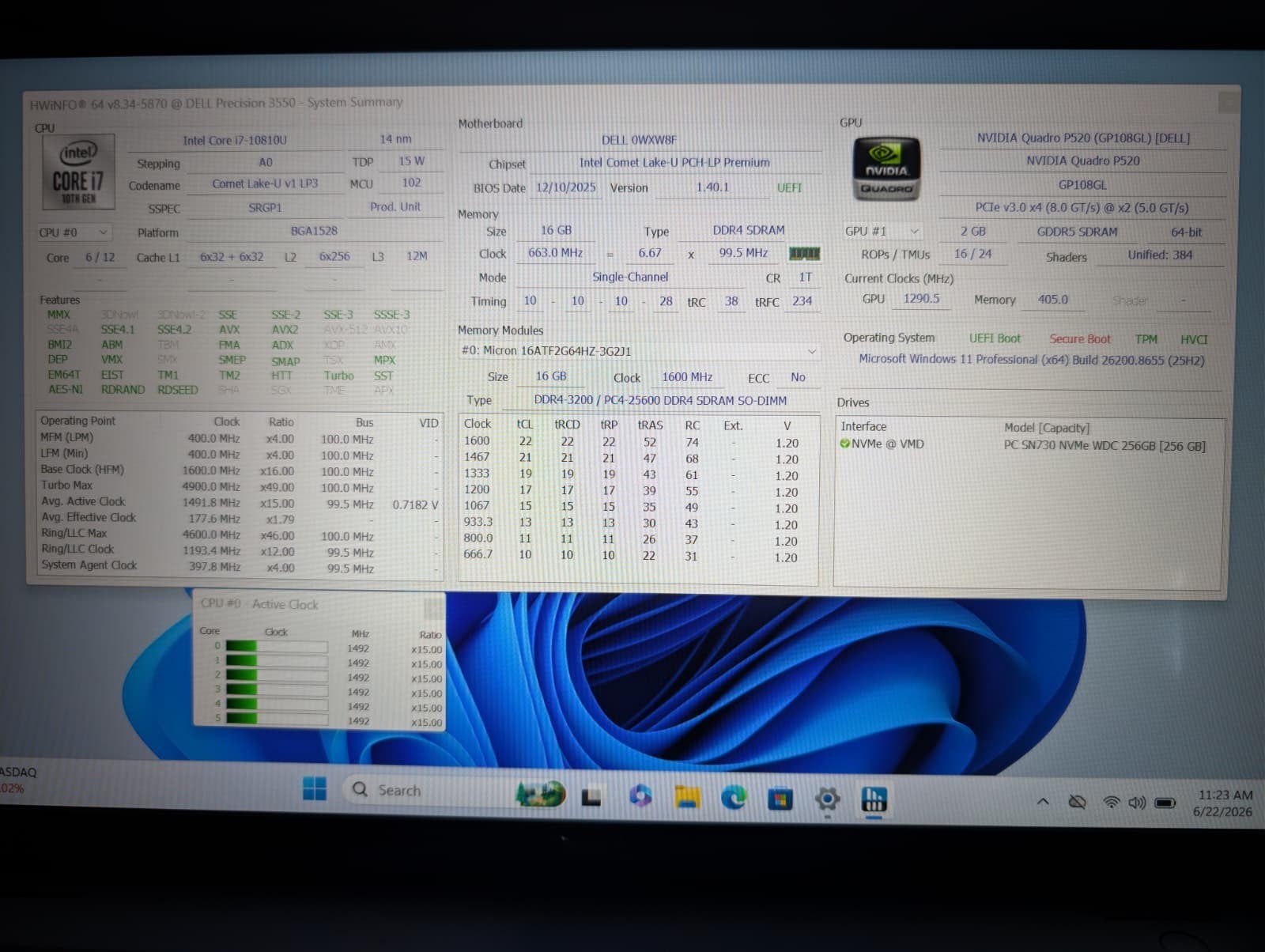Click the battery tray icon
This screenshot has width=1265, height=952.
click(1165, 803)
